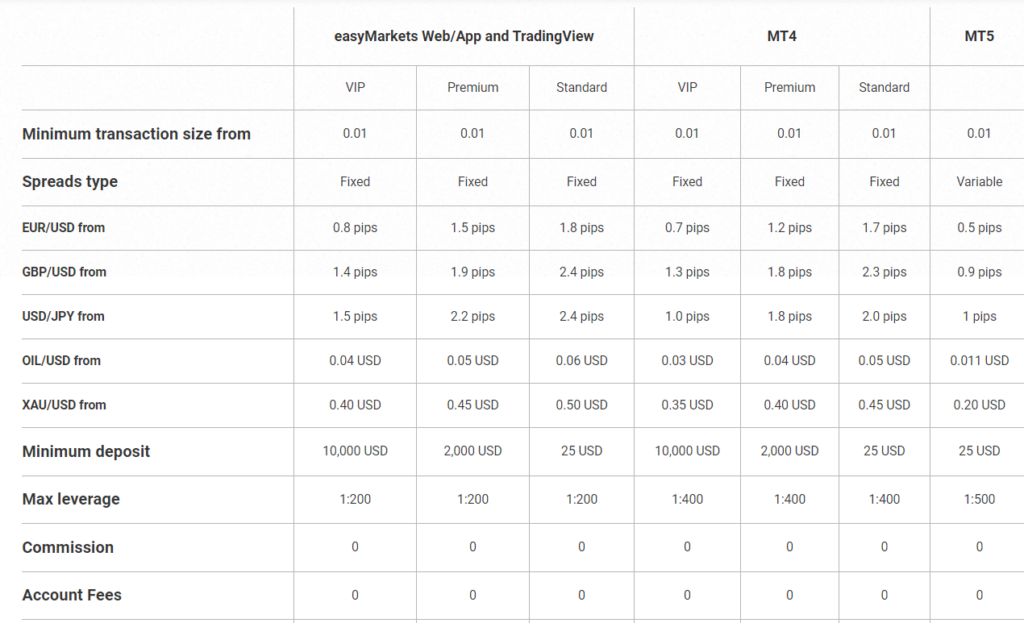Click the 'XAU/USD from' row label
The height and width of the screenshot is (623, 1024).
click(64, 405)
